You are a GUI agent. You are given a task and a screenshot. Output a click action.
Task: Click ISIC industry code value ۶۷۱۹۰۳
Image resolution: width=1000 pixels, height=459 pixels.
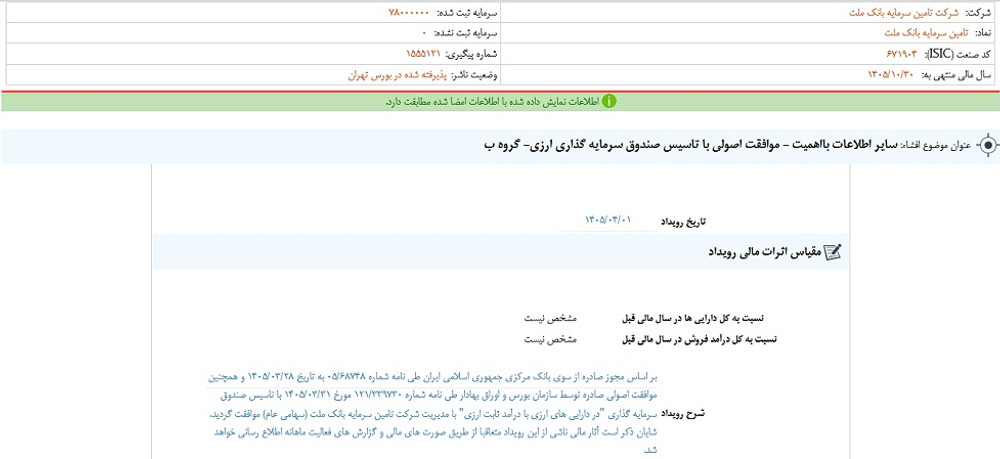(x=900, y=54)
